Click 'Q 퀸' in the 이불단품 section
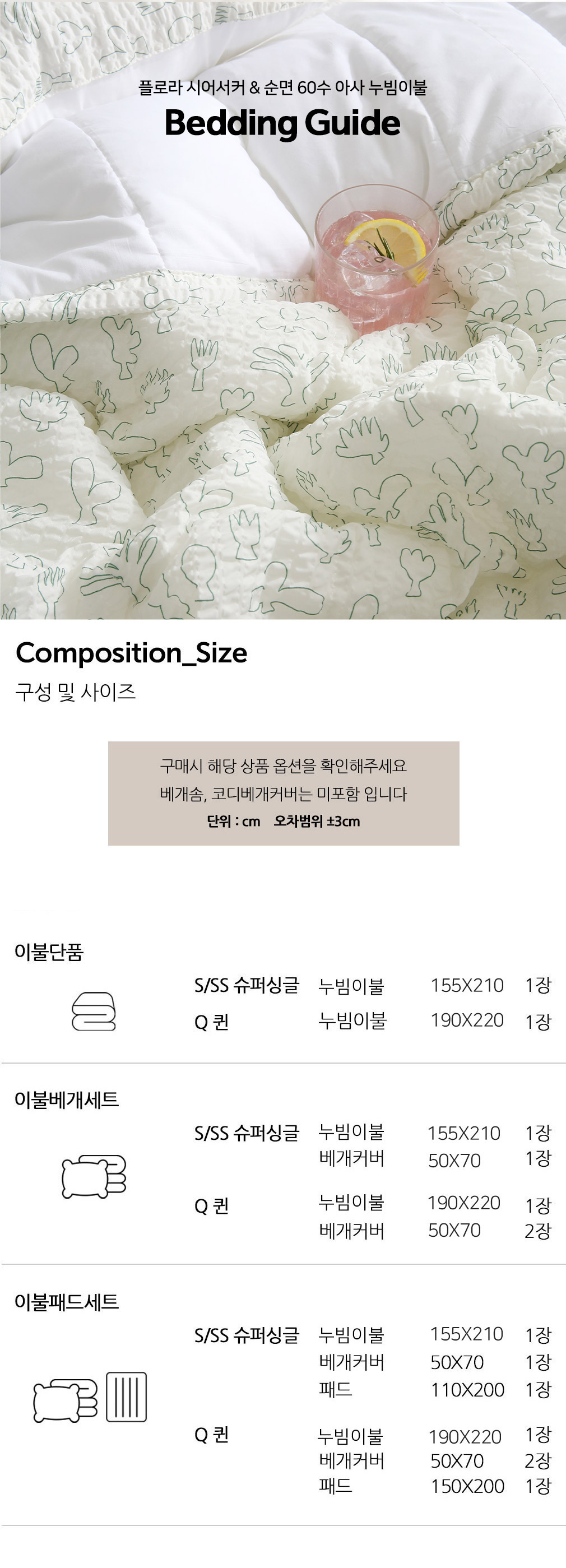 click(211, 1022)
